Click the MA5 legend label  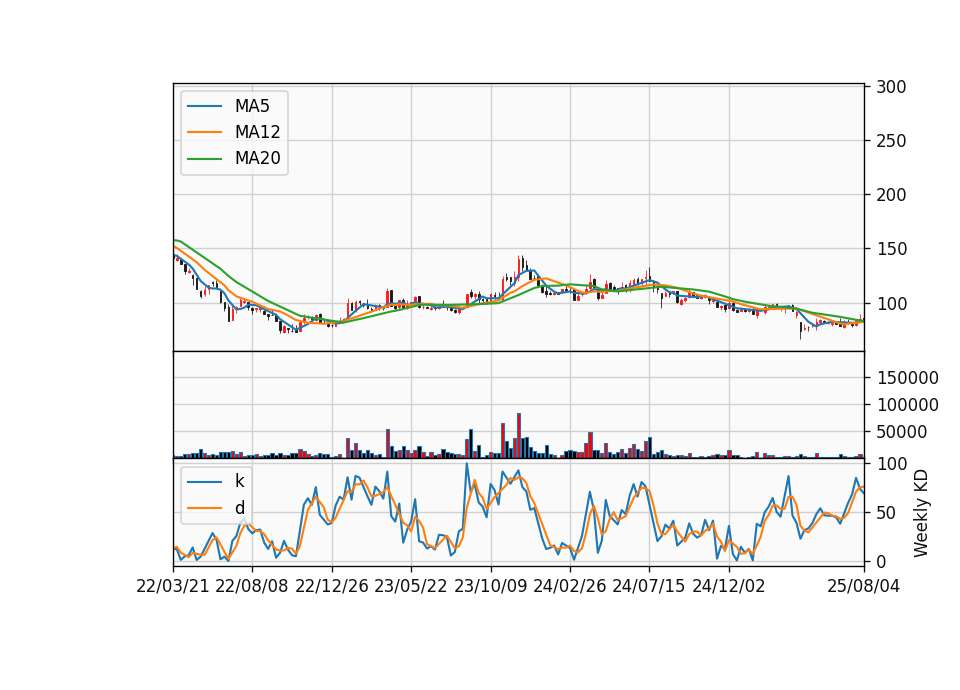pos(252,106)
